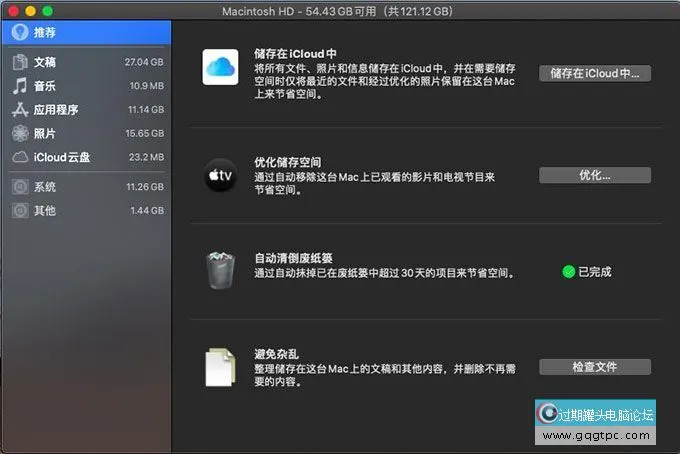Click the 优化… button

pyautogui.click(x=595, y=175)
